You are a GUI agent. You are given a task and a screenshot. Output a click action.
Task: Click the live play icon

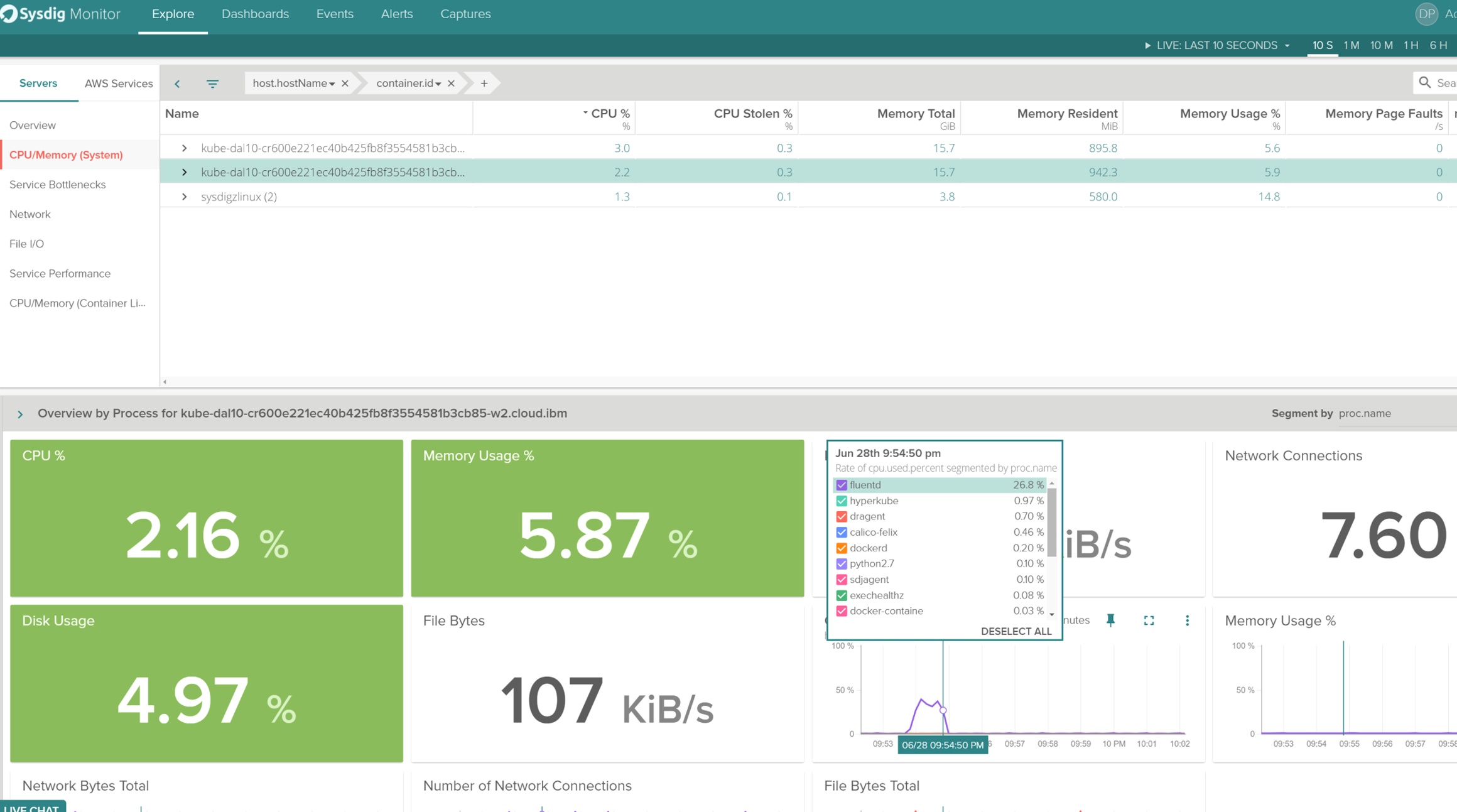(1147, 45)
